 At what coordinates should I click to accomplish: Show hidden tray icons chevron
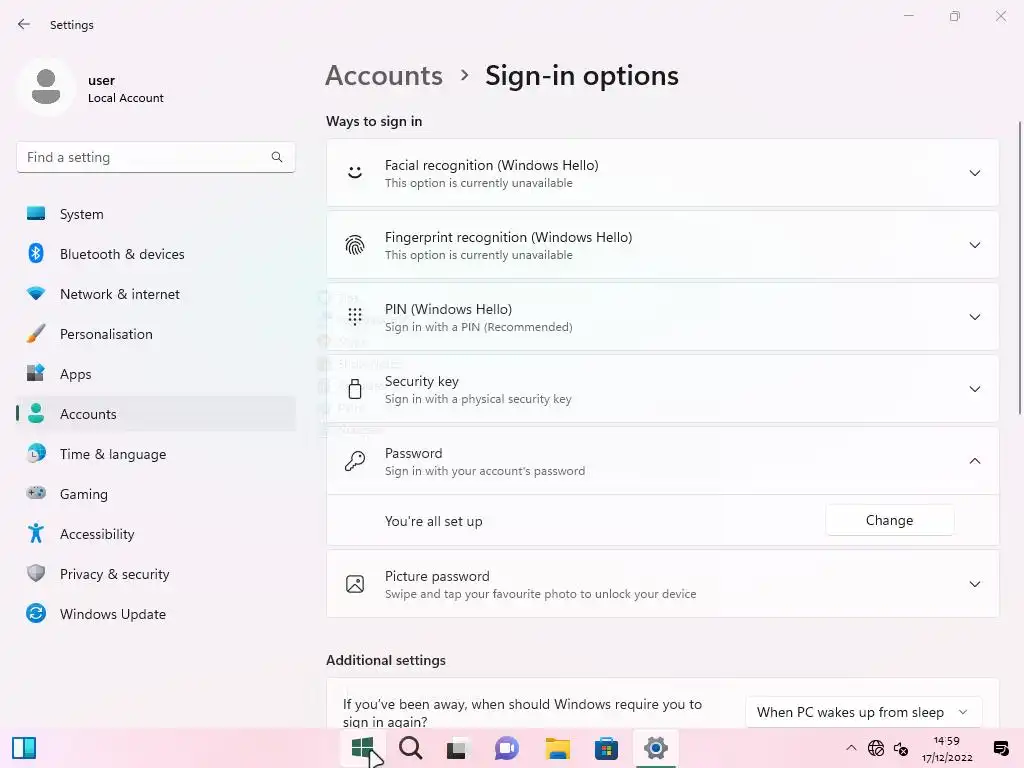pyautogui.click(x=851, y=748)
